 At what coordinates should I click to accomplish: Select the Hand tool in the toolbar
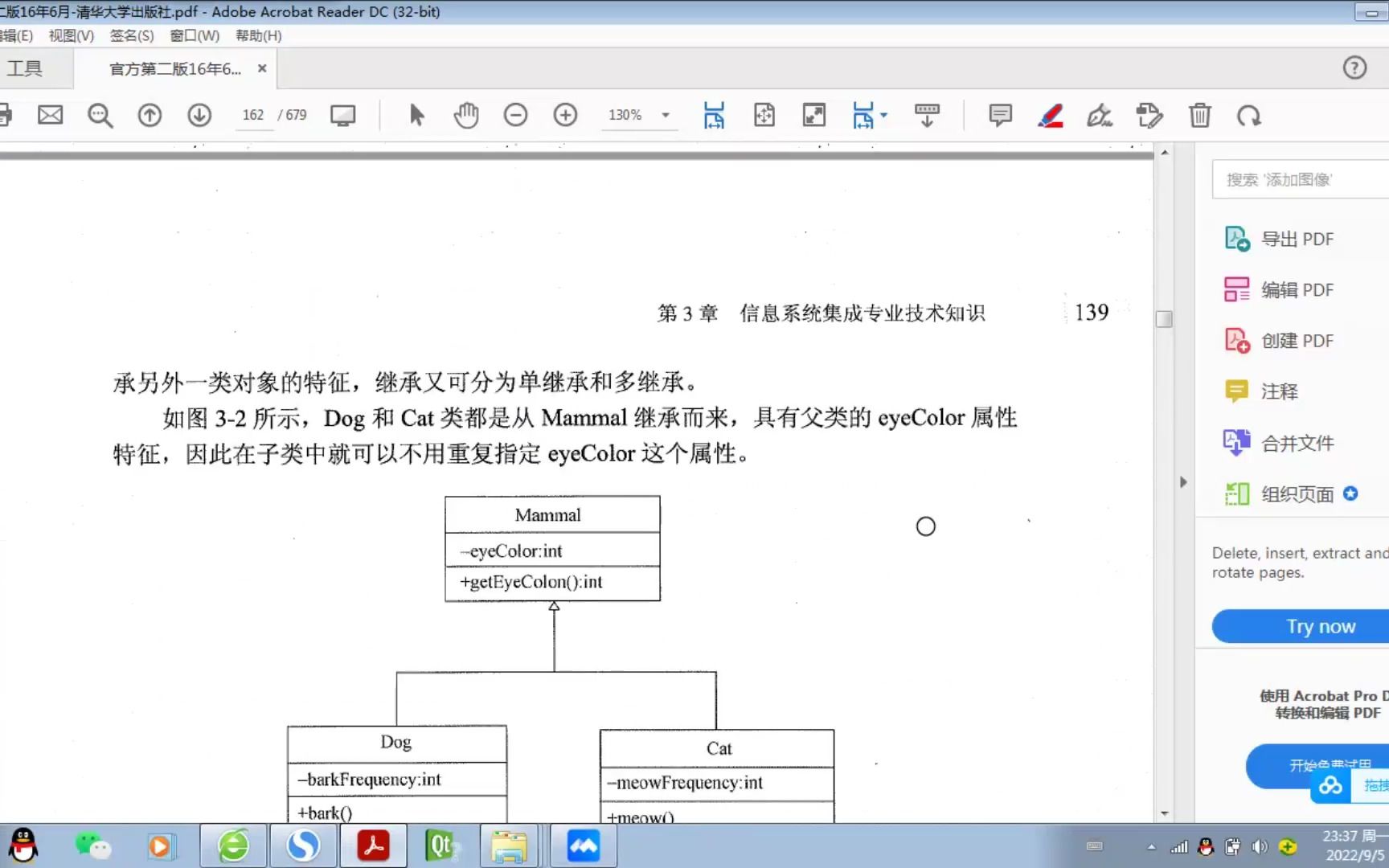point(466,115)
